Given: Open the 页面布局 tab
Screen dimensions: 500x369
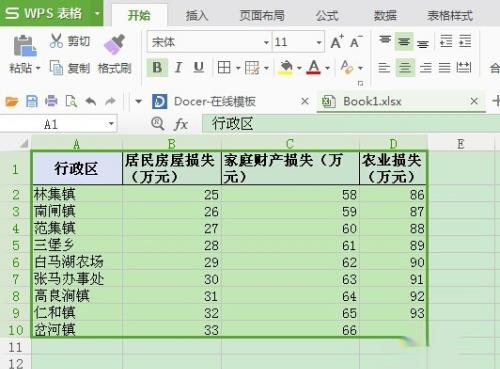Looking at the screenshot, I should [262, 15].
